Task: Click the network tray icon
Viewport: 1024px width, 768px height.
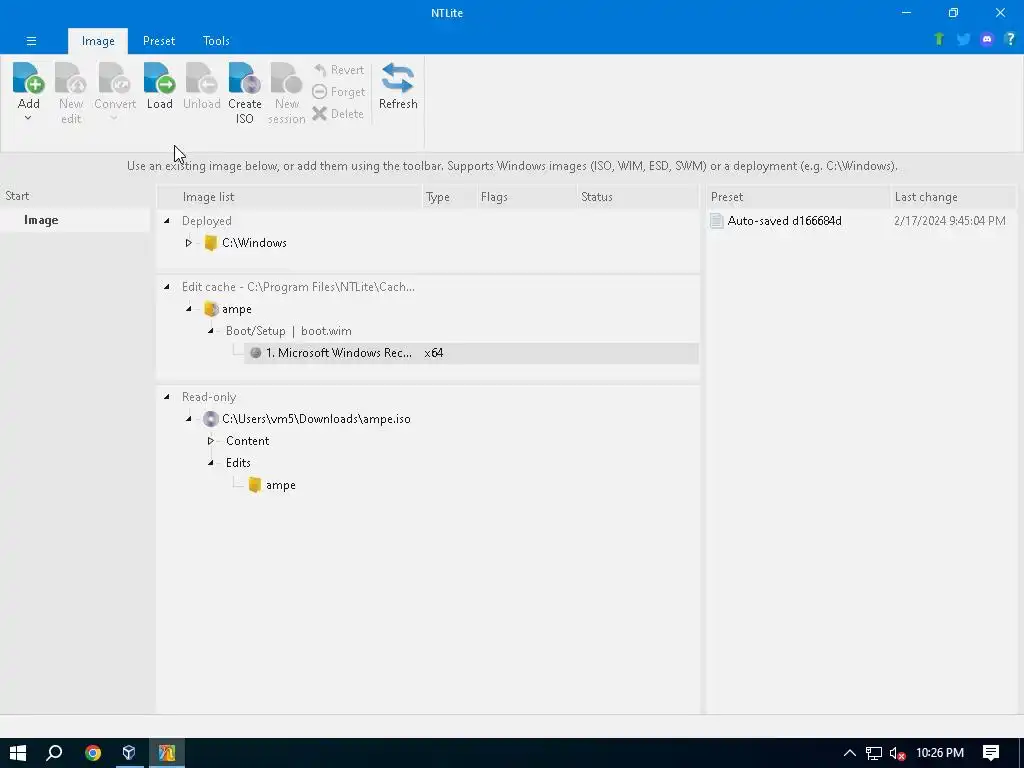Action: (x=874, y=753)
